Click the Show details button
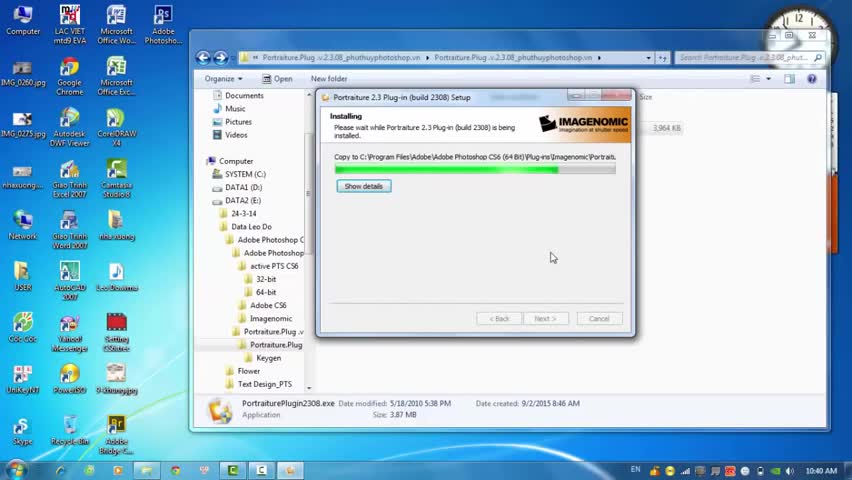Viewport: 852px width, 480px height. (364, 186)
